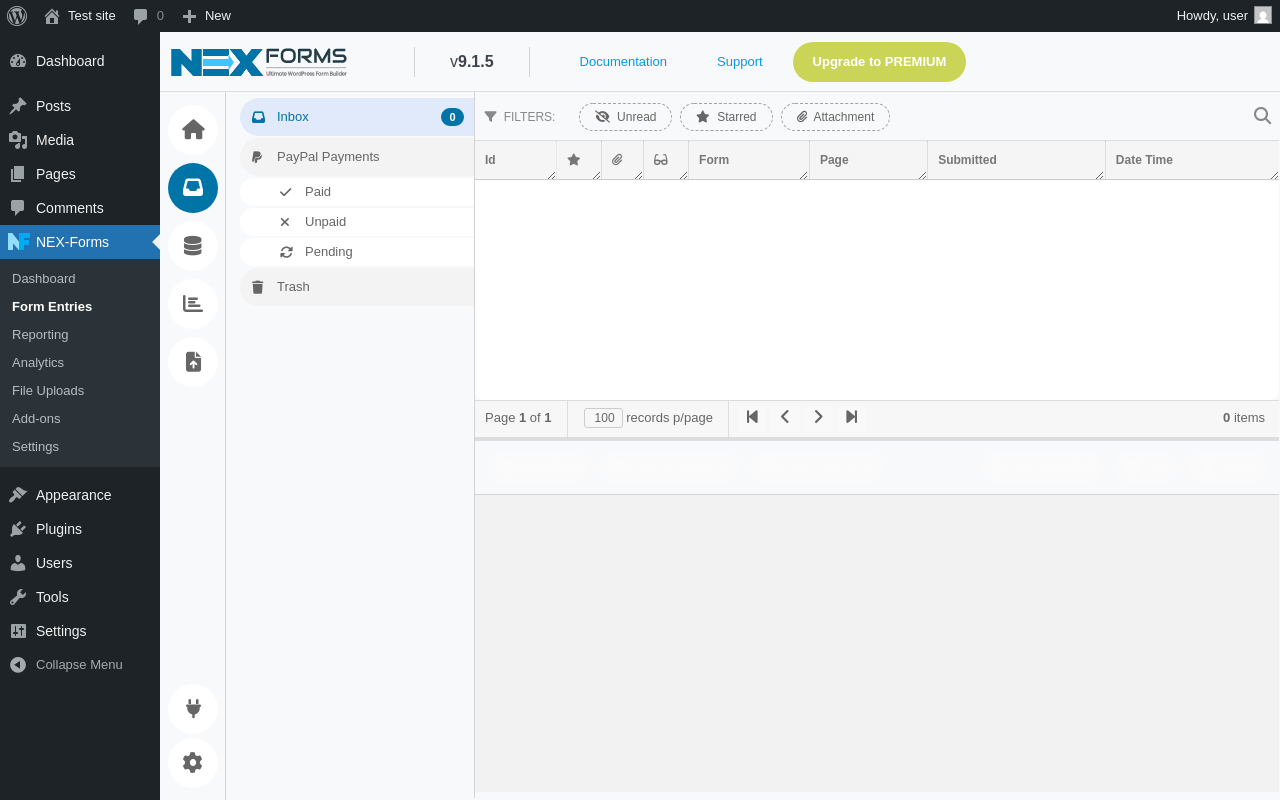Screen dimensions: 1280x800
Task: Open Tools menu
Action: (x=80, y=597)
